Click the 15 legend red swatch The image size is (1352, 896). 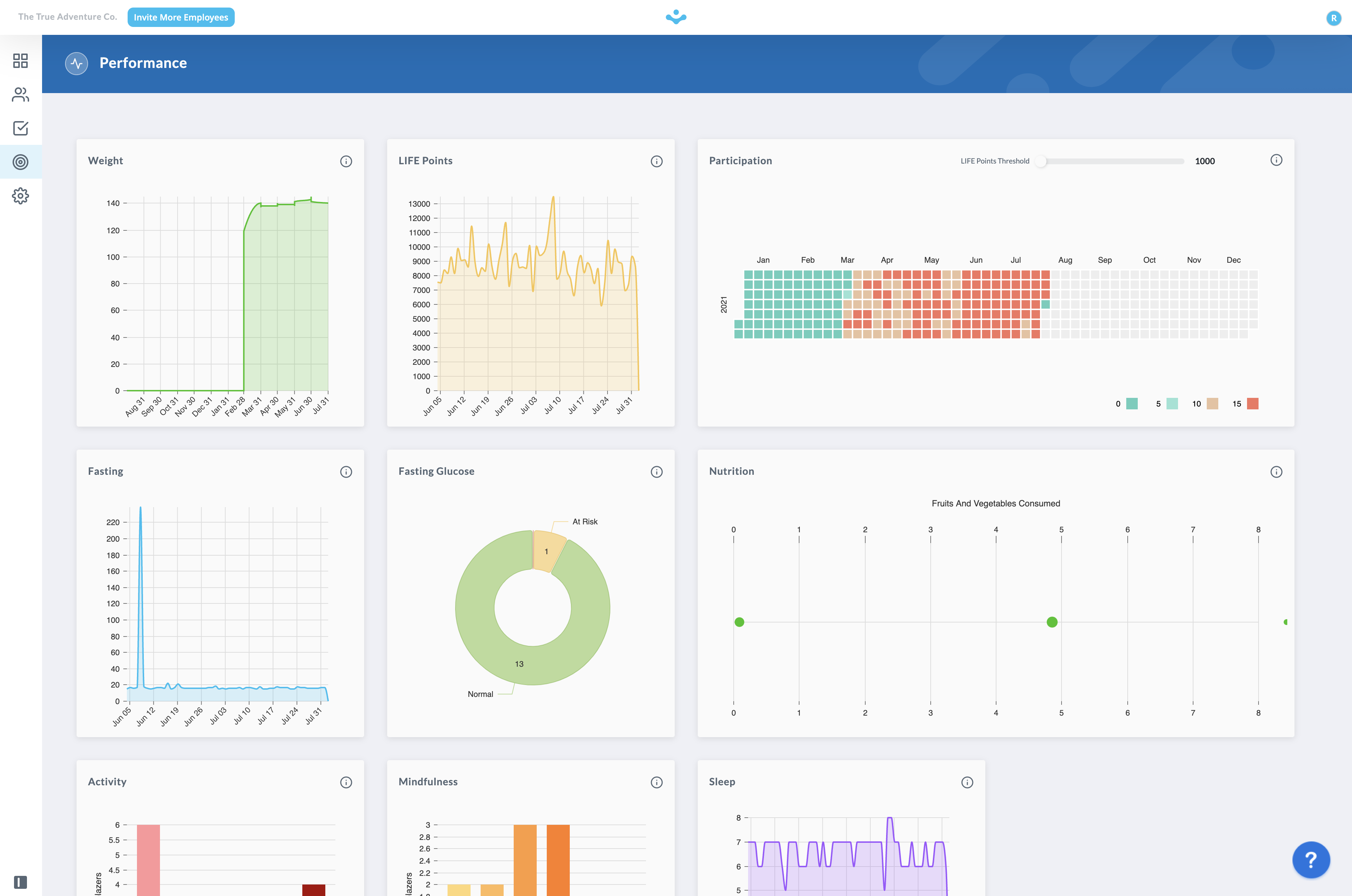click(1252, 404)
